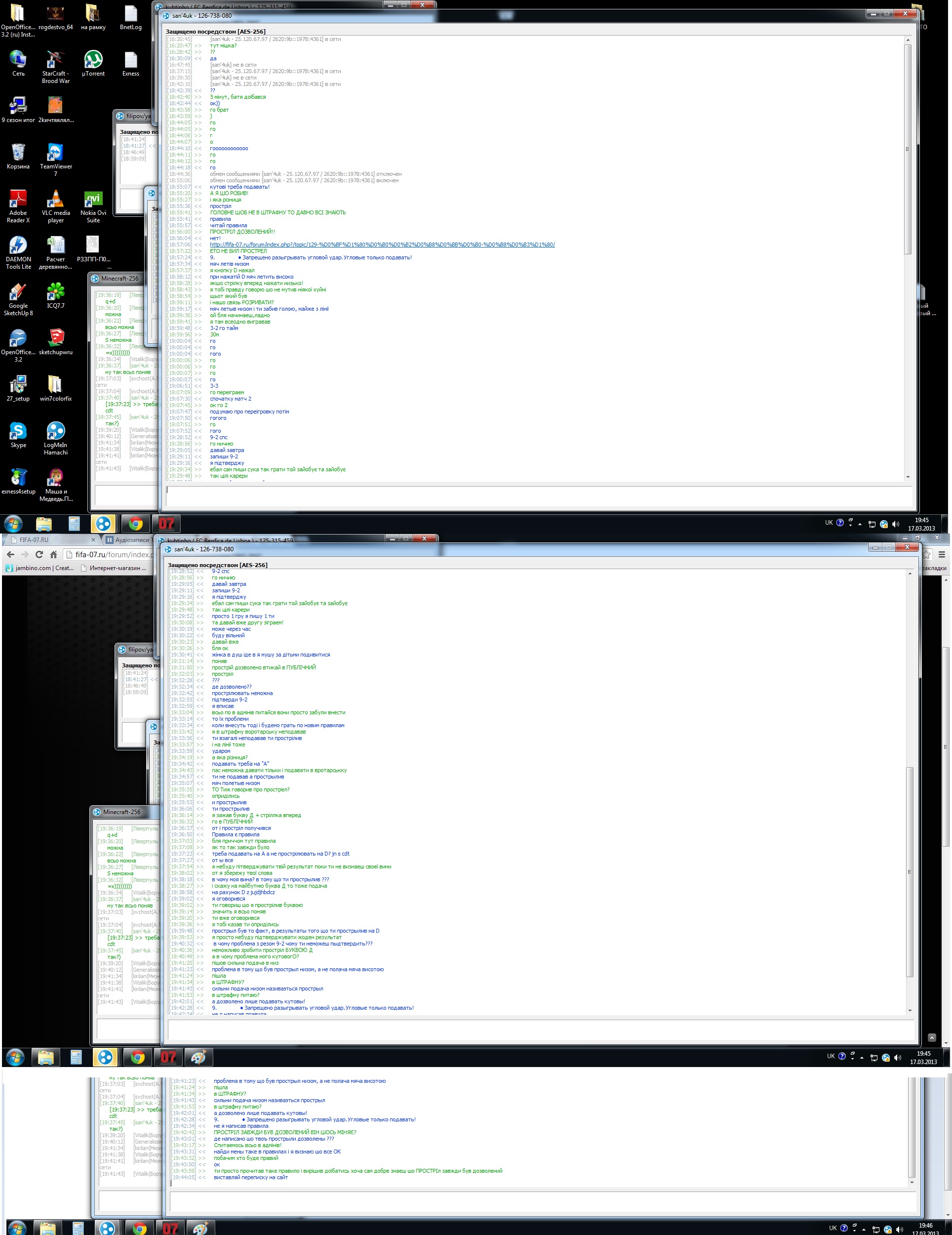The width and height of the screenshot is (952, 1235).
Task: Open the Chrome menu button
Action: point(942,554)
